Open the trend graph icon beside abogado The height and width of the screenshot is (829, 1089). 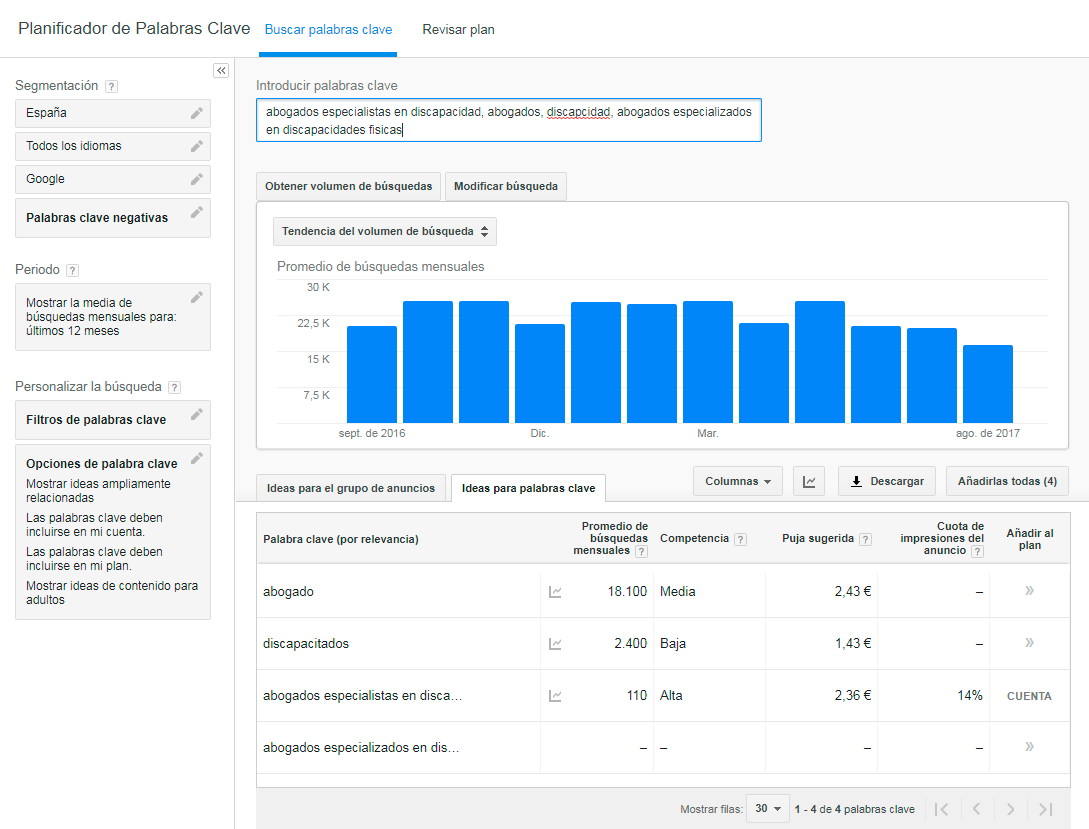(x=554, y=591)
